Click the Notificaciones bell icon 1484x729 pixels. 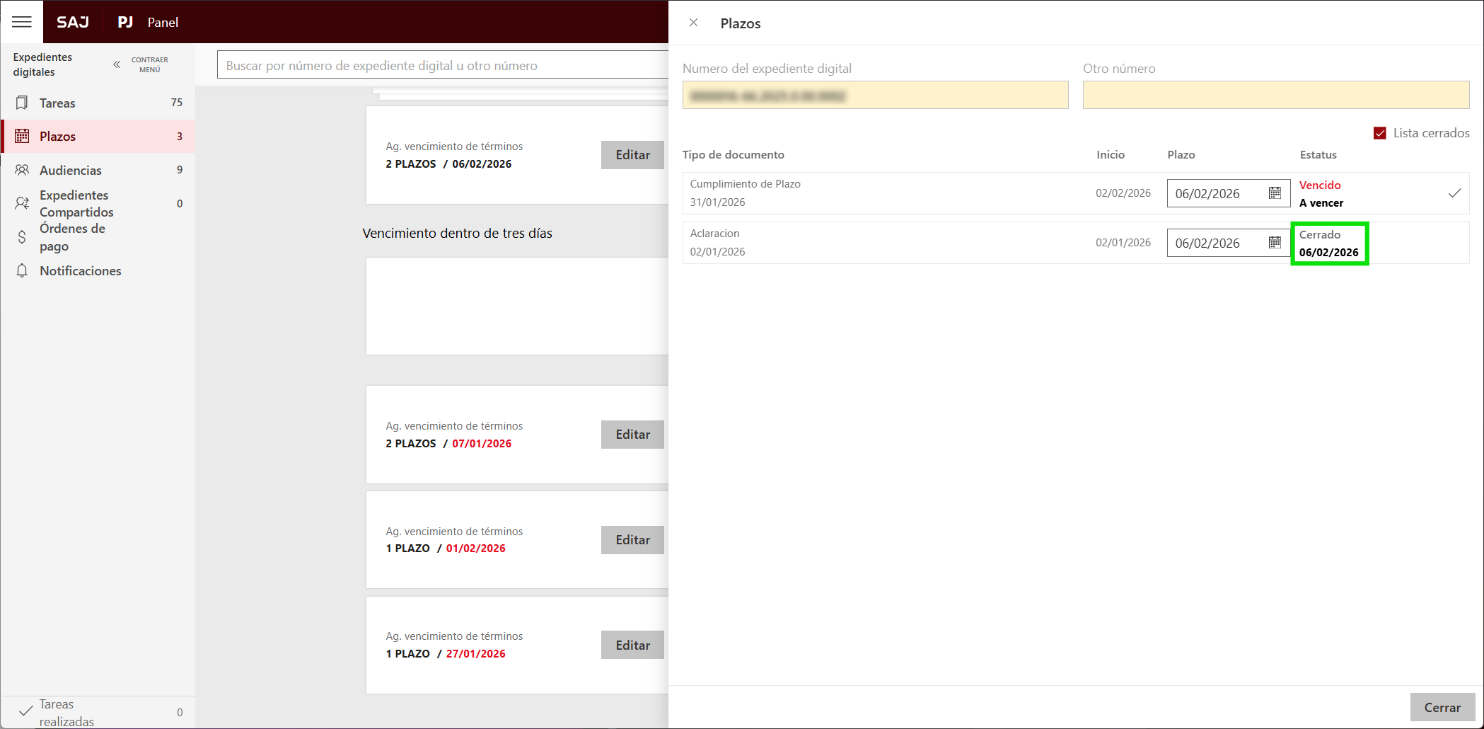(22, 271)
